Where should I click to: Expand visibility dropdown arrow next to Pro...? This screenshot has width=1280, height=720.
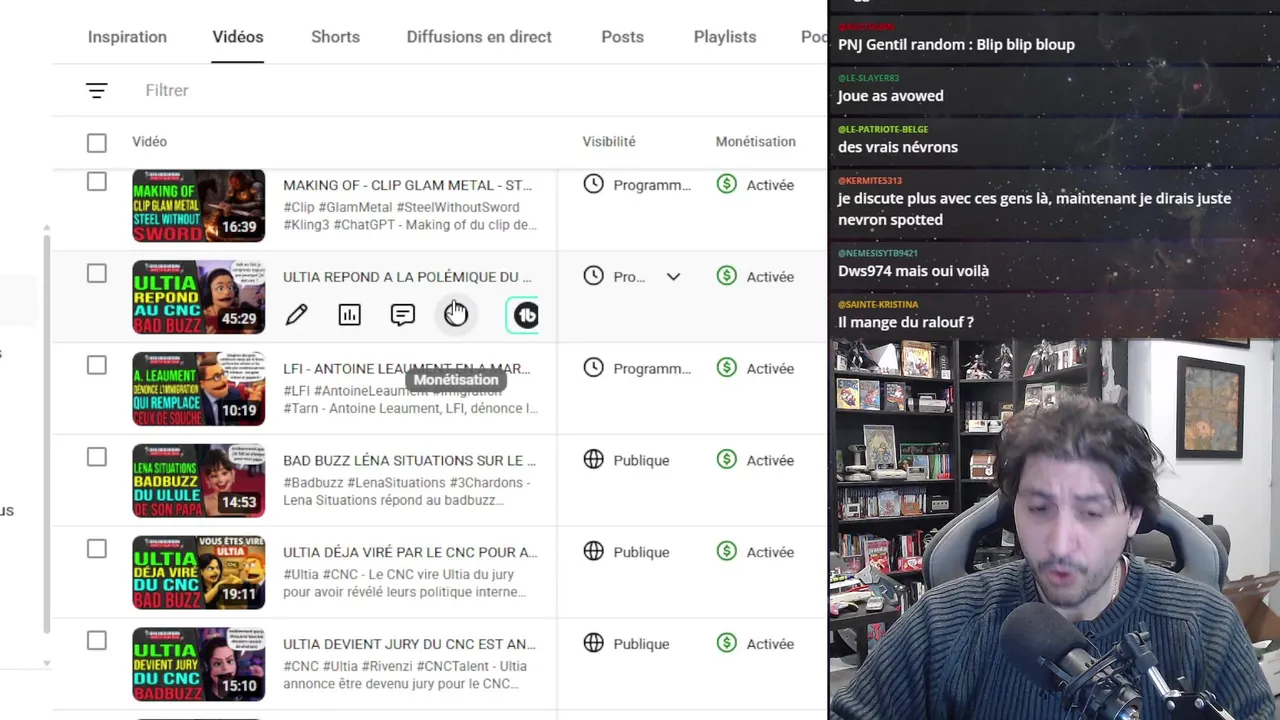(x=673, y=277)
